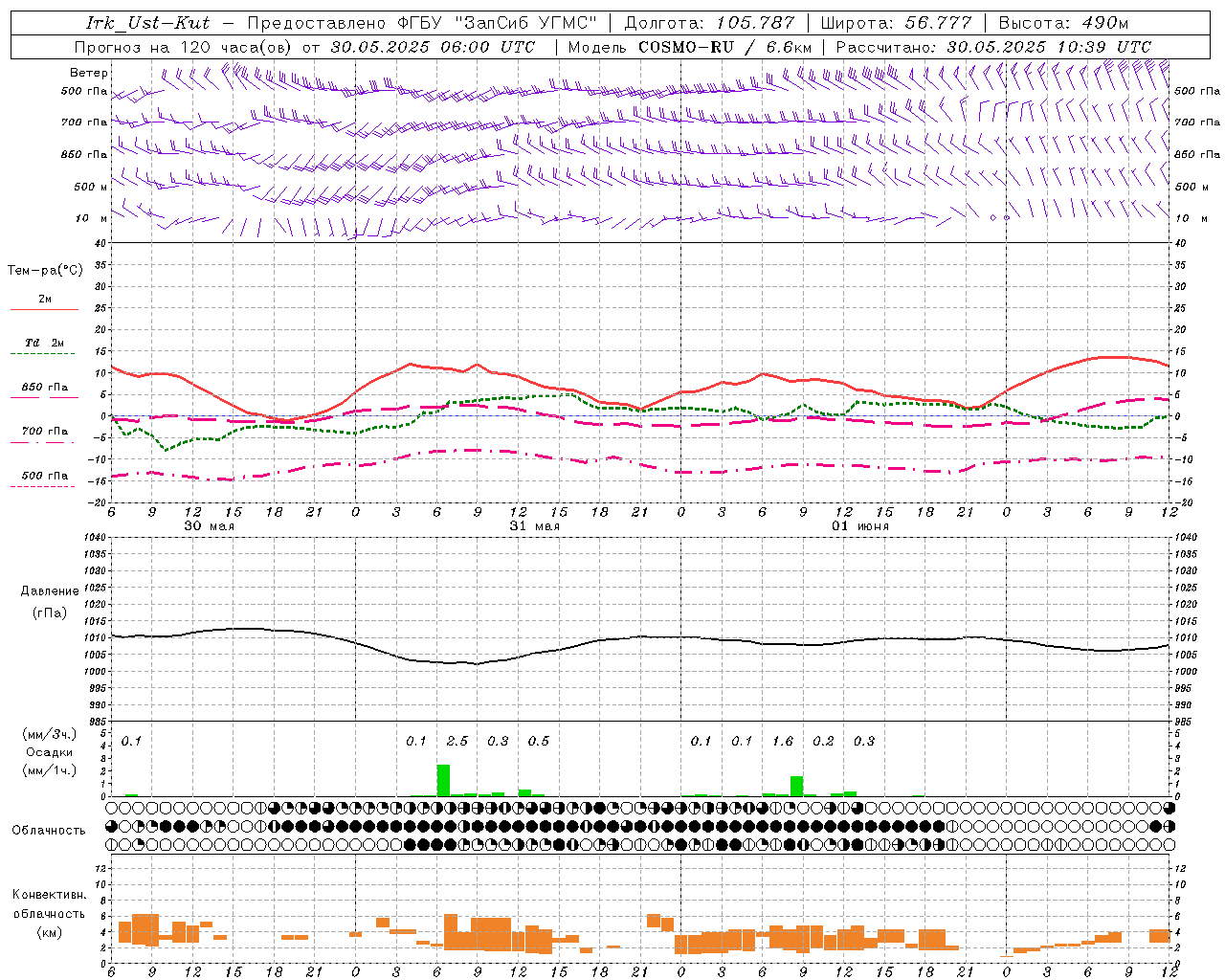Click the 31 мая date label

pos(535,526)
